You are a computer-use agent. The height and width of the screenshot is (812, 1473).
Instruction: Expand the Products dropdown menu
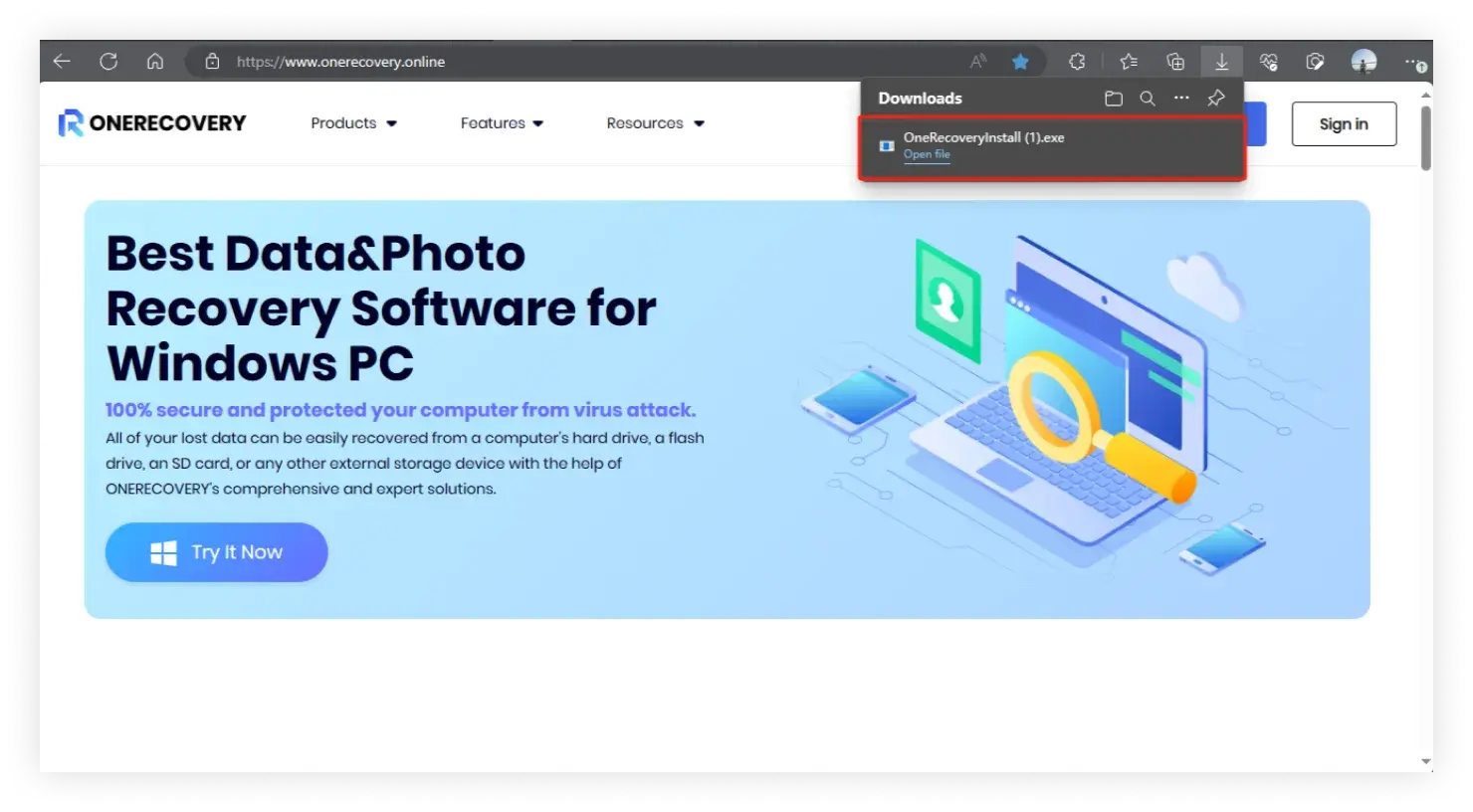point(353,123)
